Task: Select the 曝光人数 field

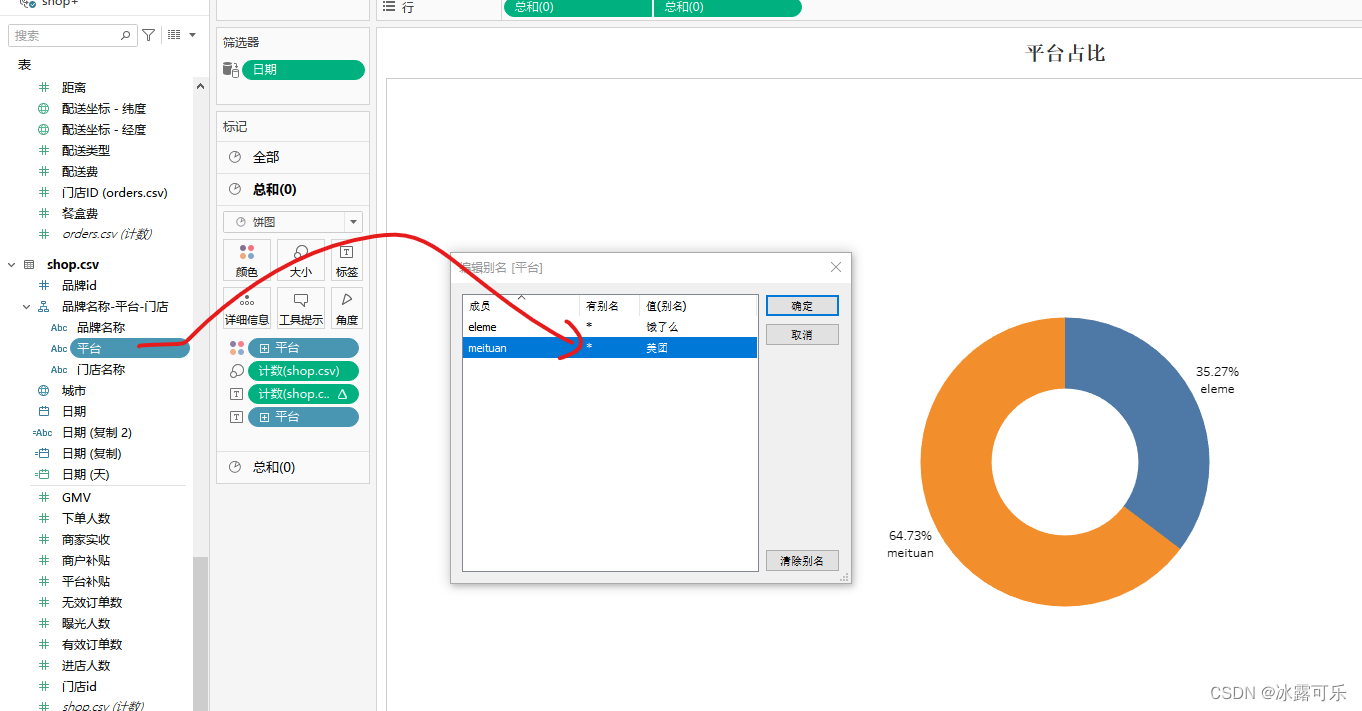Action: (x=86, y=623)
